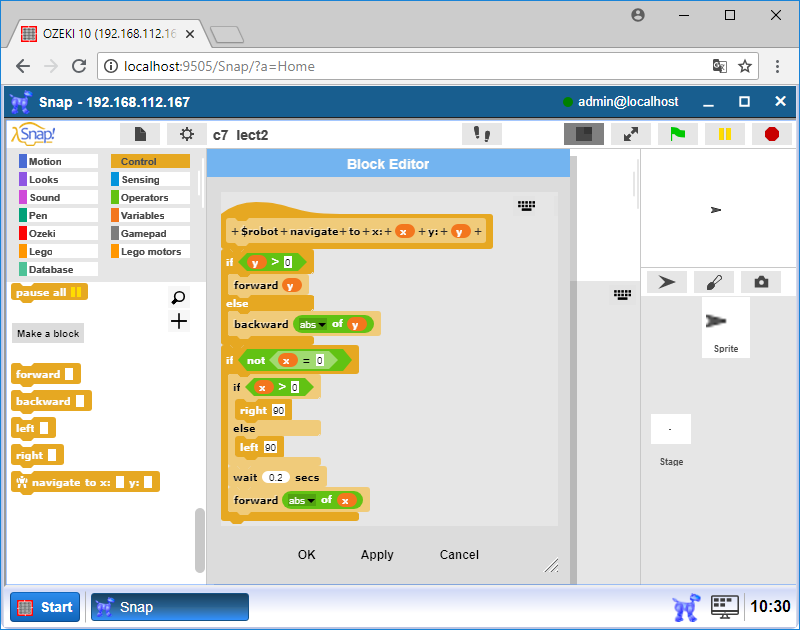The height and width of the screenshot is (630, 800).
Task: Click OK in Block Editor
Action: coord(307,555)
